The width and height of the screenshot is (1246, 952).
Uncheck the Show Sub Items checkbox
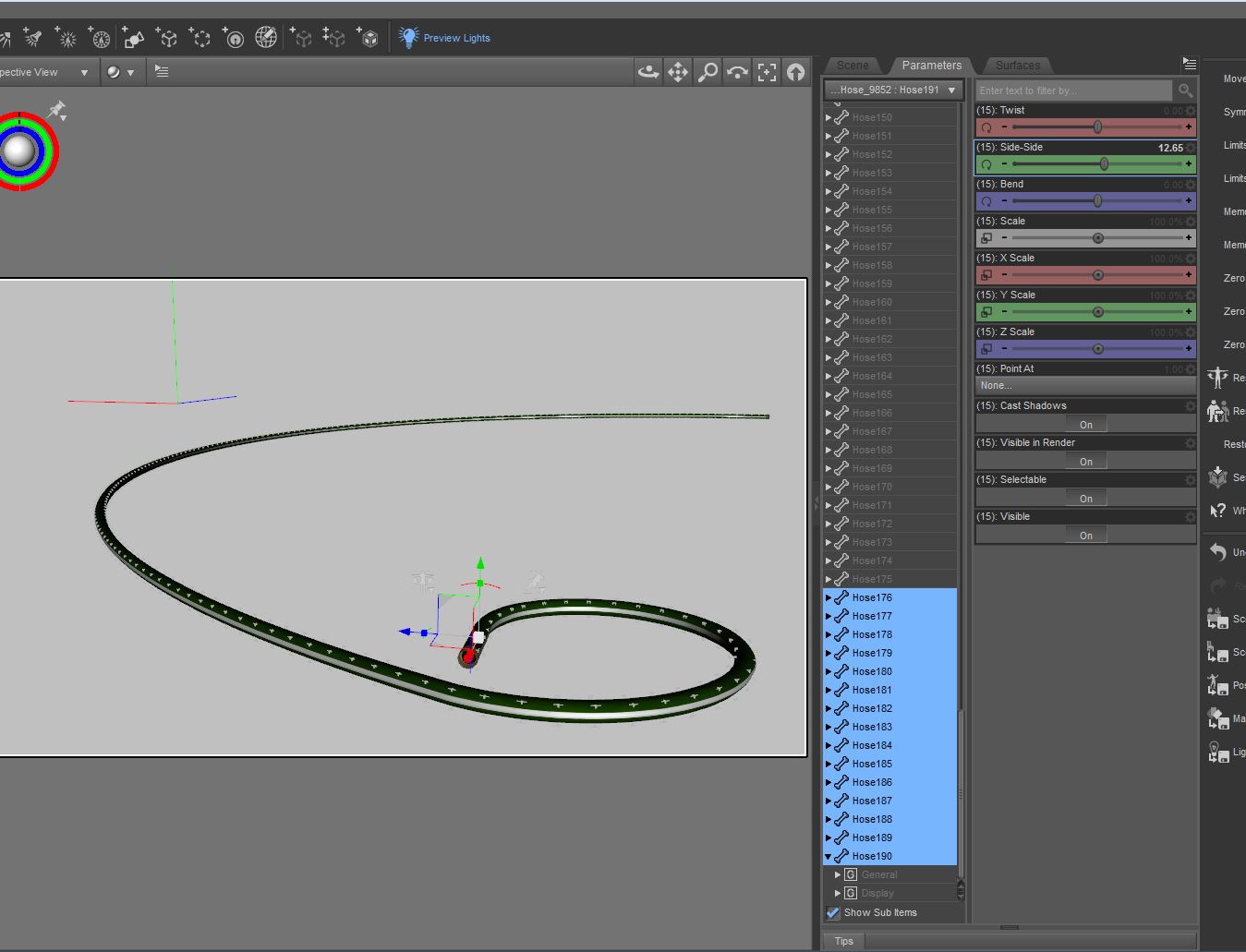[833, 912]
